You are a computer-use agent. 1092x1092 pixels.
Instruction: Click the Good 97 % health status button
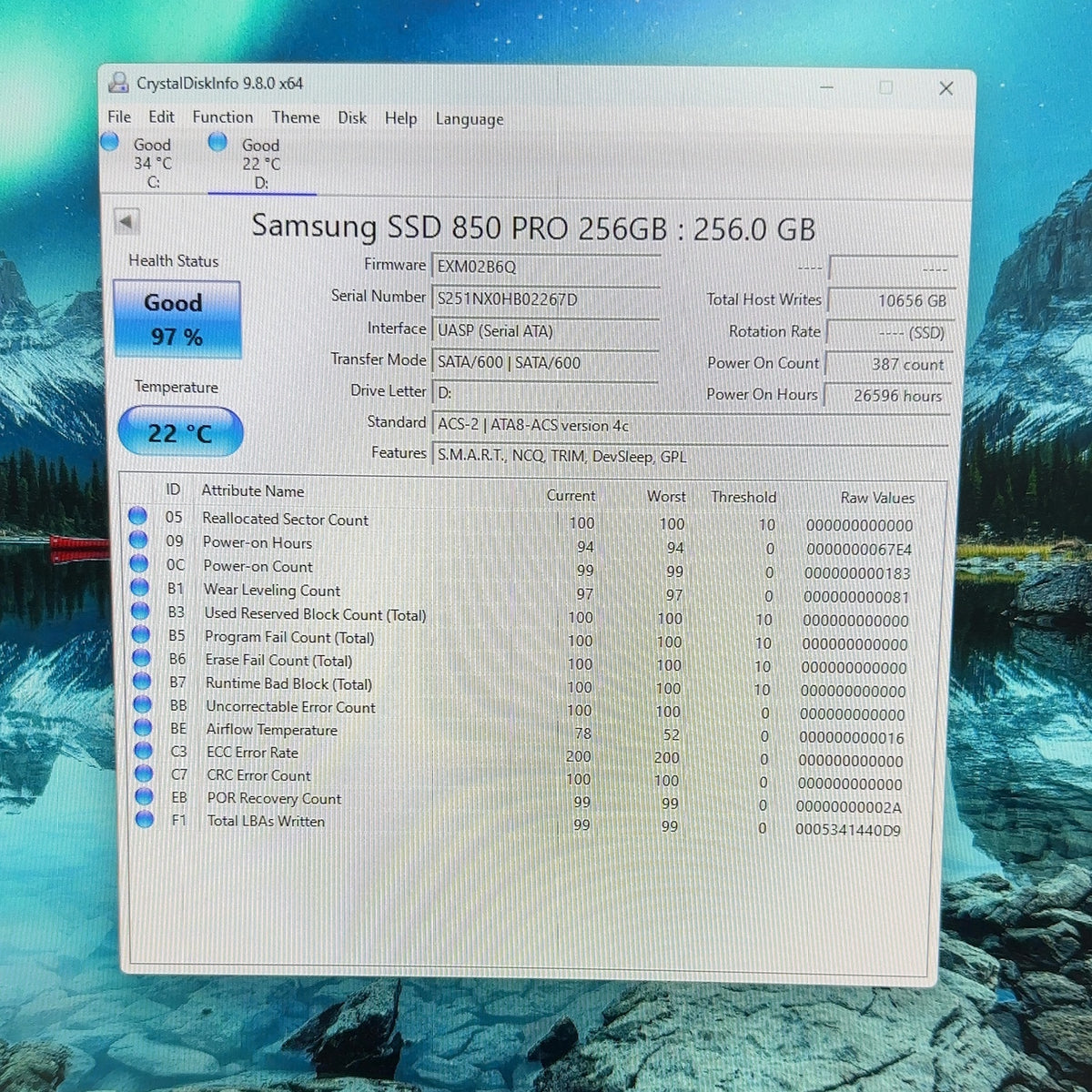point(177,319)
